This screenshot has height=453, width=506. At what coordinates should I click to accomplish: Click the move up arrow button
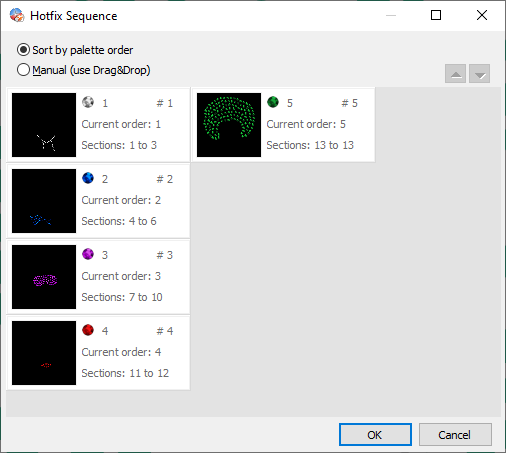point(455,74)
